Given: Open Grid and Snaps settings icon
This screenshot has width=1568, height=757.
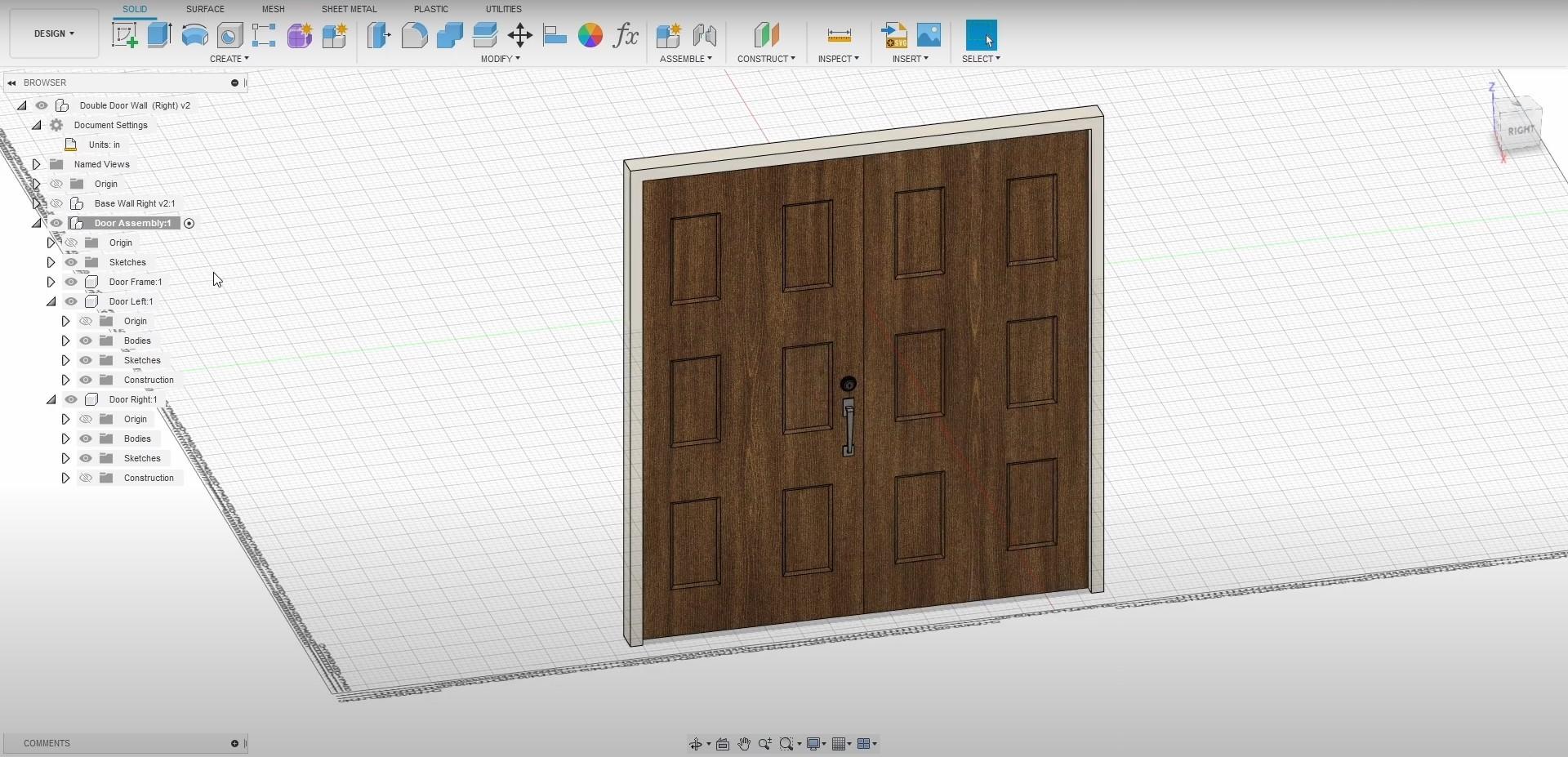Looking at the screenshot, I should pos(839,744).
